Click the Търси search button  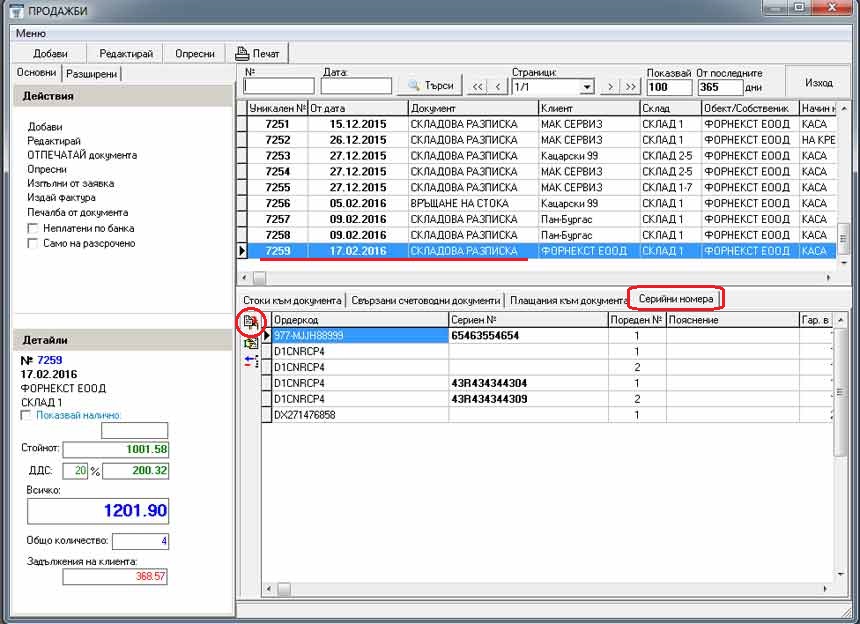click(431, 86)
